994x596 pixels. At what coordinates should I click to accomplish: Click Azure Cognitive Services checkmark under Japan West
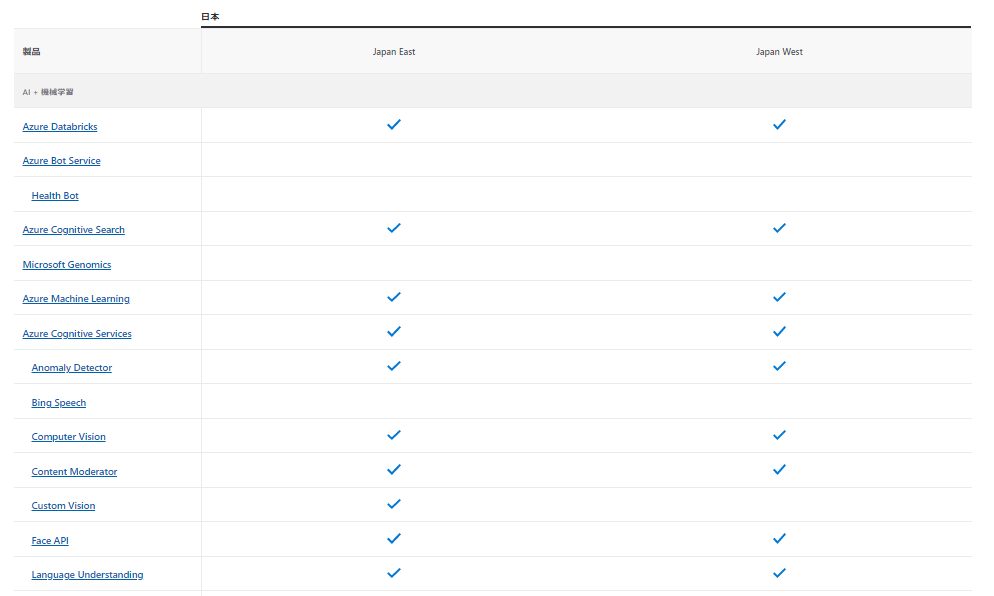tap(779, 332)
